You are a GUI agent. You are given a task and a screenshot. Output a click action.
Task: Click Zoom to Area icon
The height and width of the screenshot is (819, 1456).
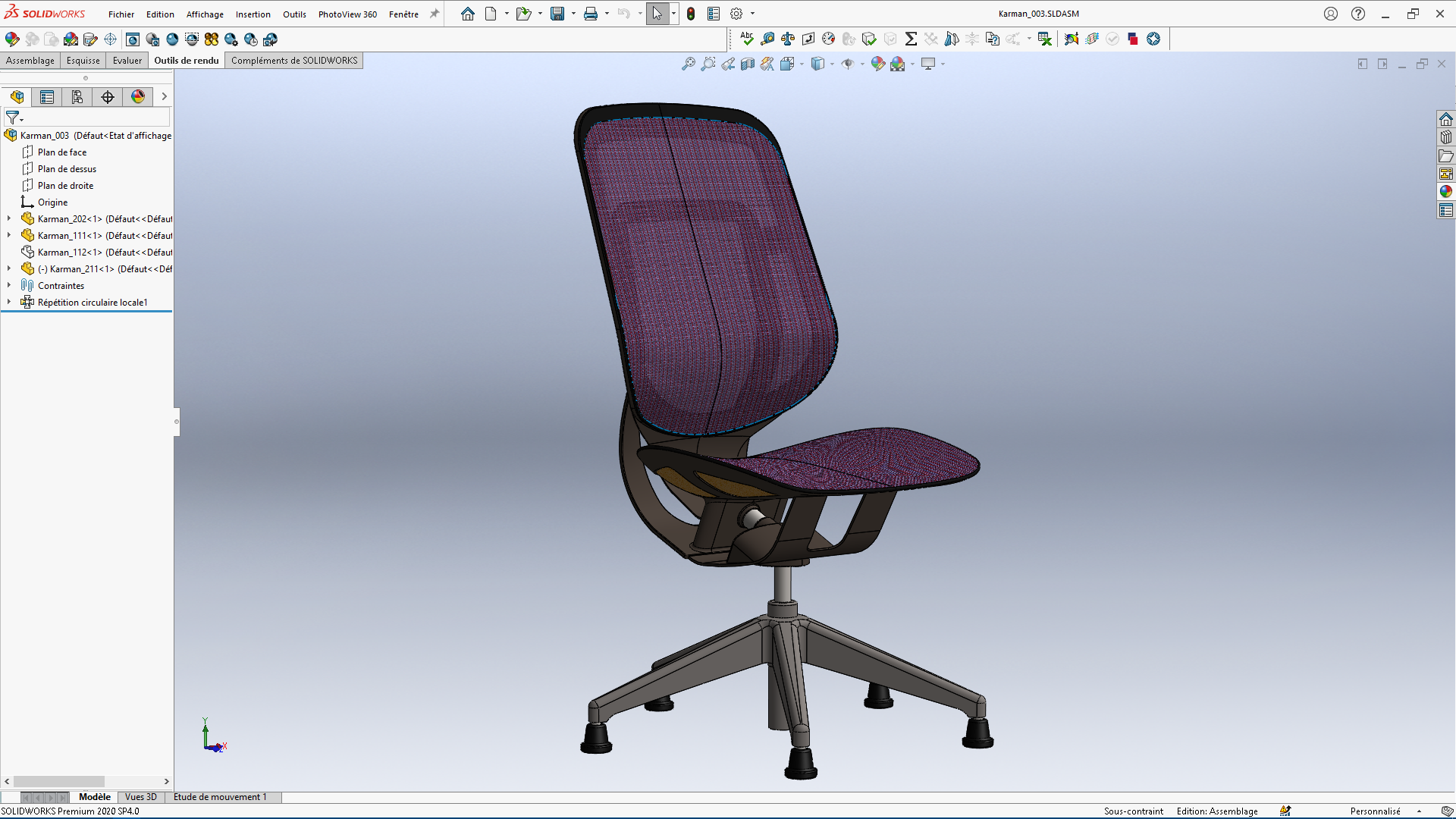[x=708, y=64]
